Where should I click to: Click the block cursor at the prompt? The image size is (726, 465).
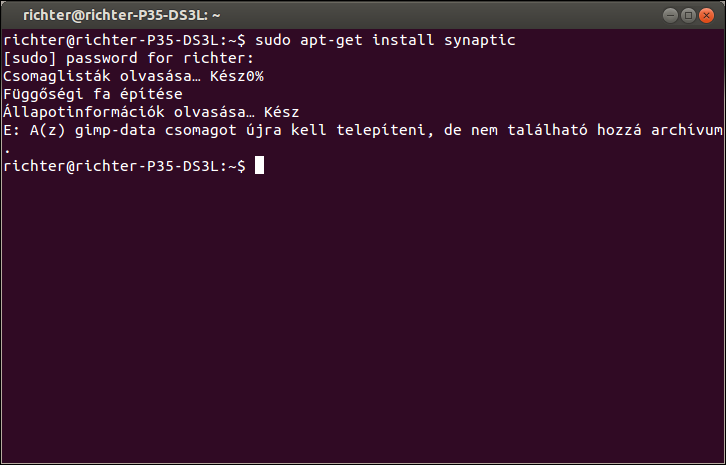[x=259, y=166]
